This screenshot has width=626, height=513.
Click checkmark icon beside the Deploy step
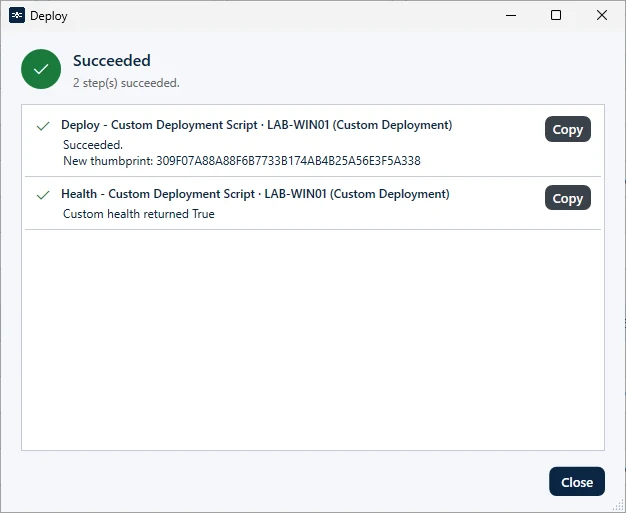point(43,126)
